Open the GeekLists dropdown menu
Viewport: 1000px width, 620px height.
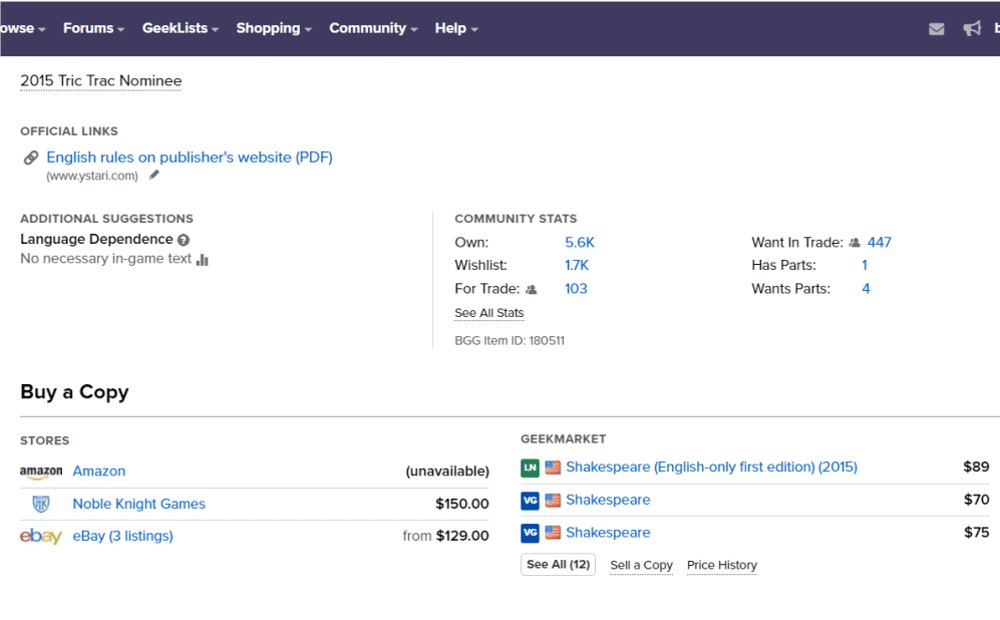180,28
